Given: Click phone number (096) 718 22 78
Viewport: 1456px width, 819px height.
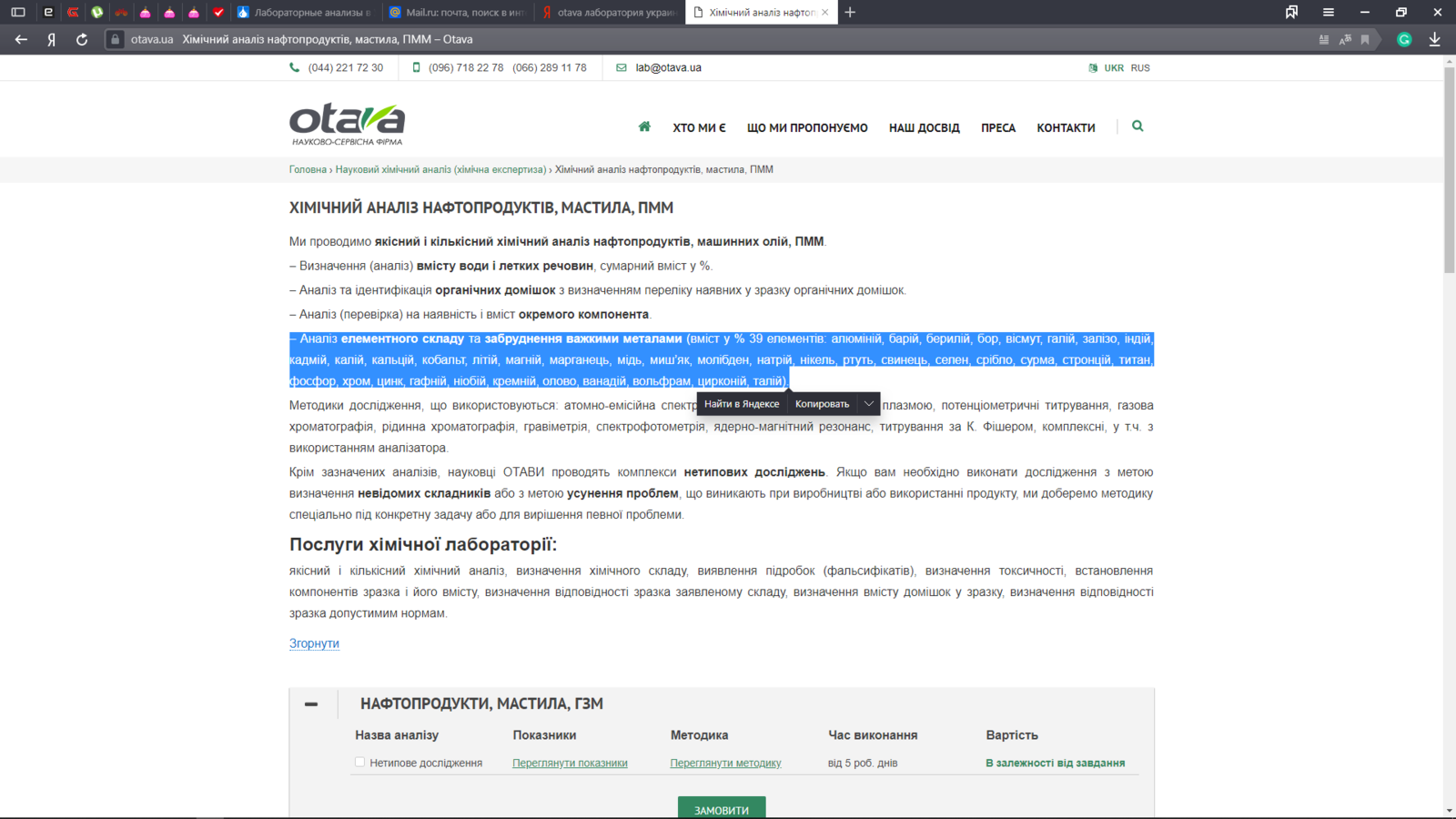Looking at the screenshot, I should (x=466, y=68).
